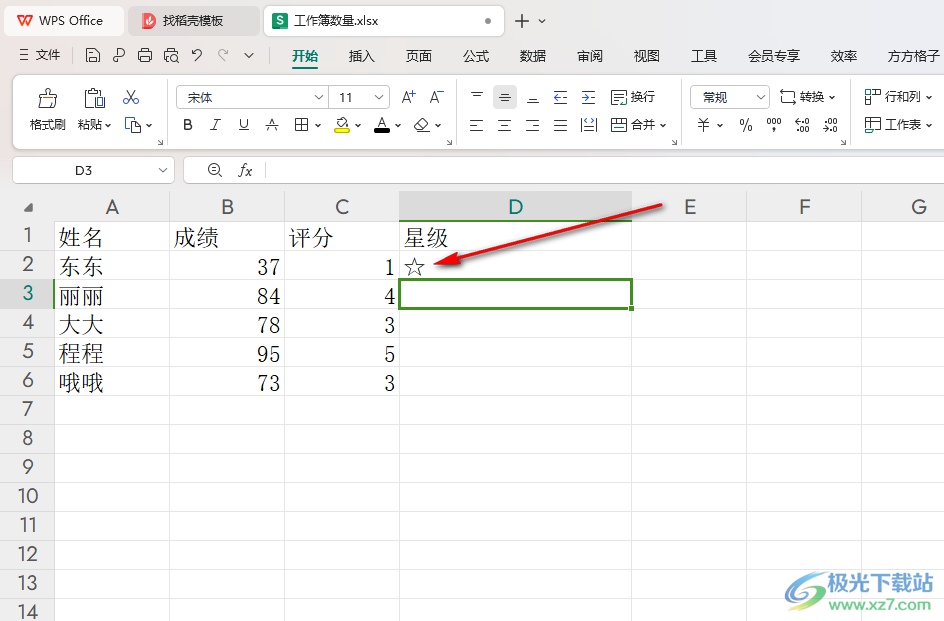Expand Paste options arrow

click(x=108, y=125)
